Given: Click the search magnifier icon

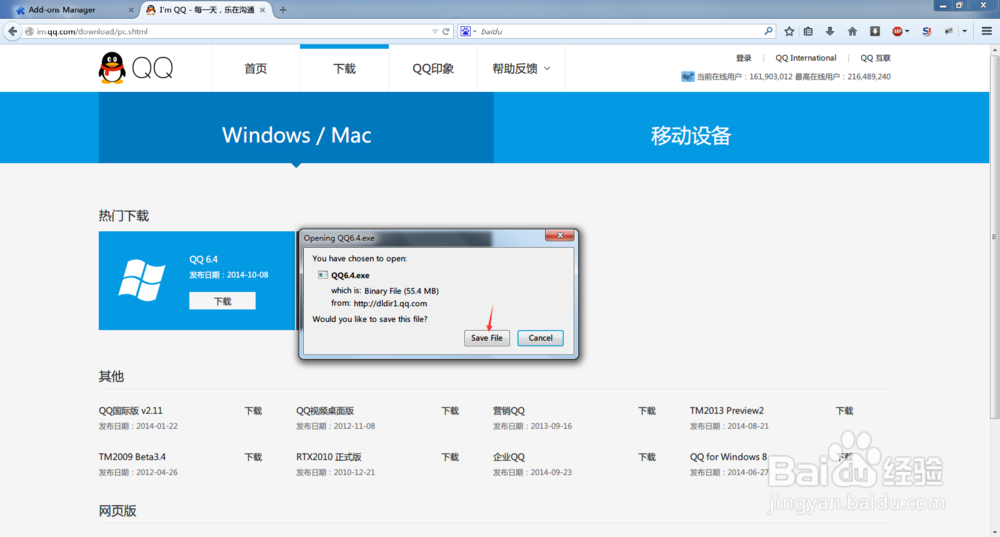Looking at the screenshot, I should click(768, 31).
